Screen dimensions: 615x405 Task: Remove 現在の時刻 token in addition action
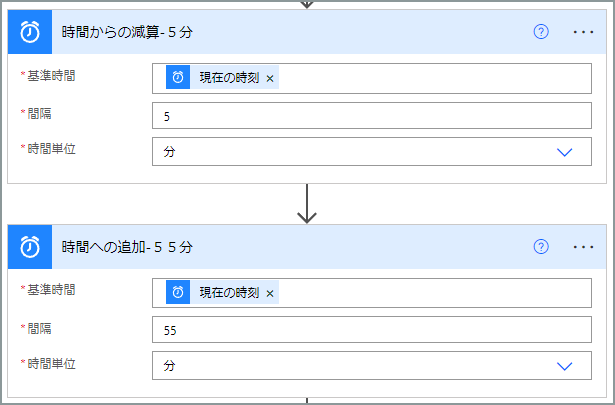coord(270,293)
